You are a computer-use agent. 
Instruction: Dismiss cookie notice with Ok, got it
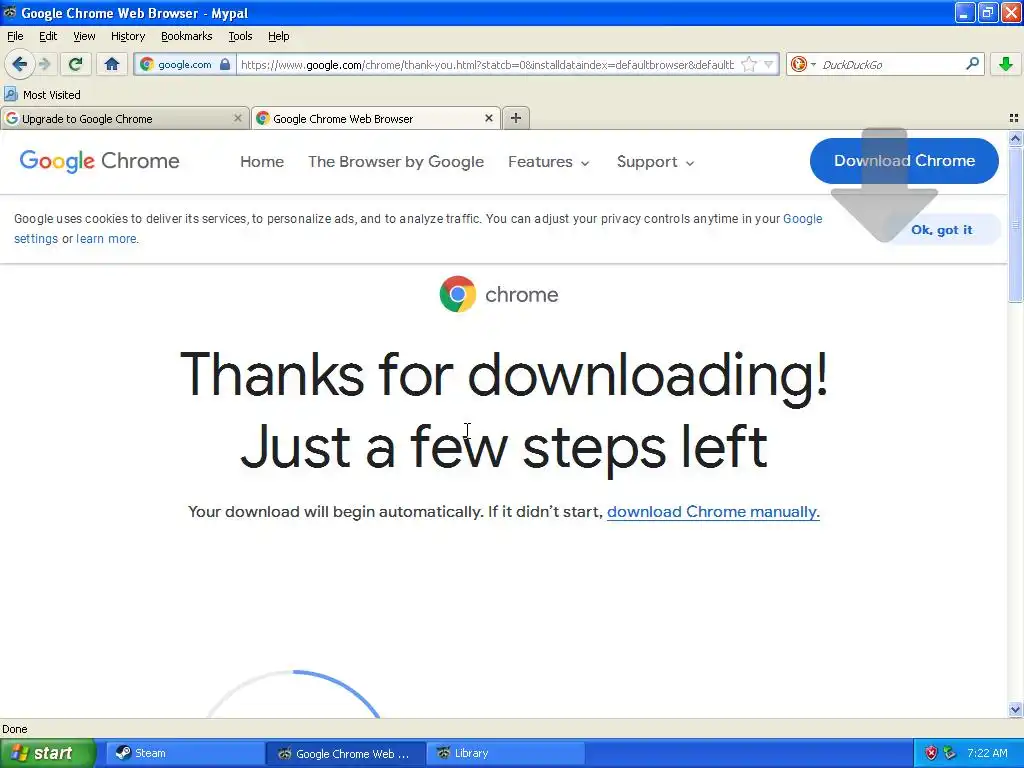tap(942, 230)
